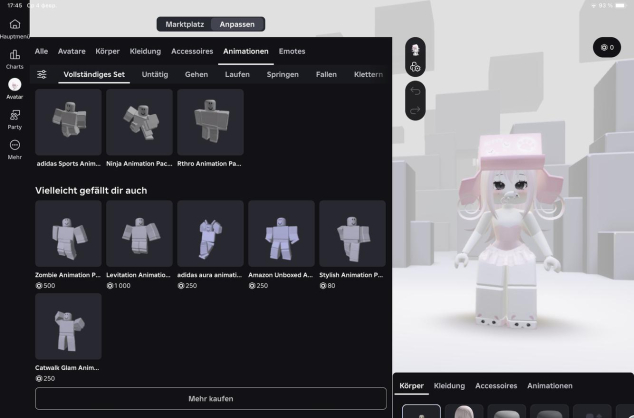Click the undo arrow button
The height and width of the screenshot is (418, 634).
point(416,88)
